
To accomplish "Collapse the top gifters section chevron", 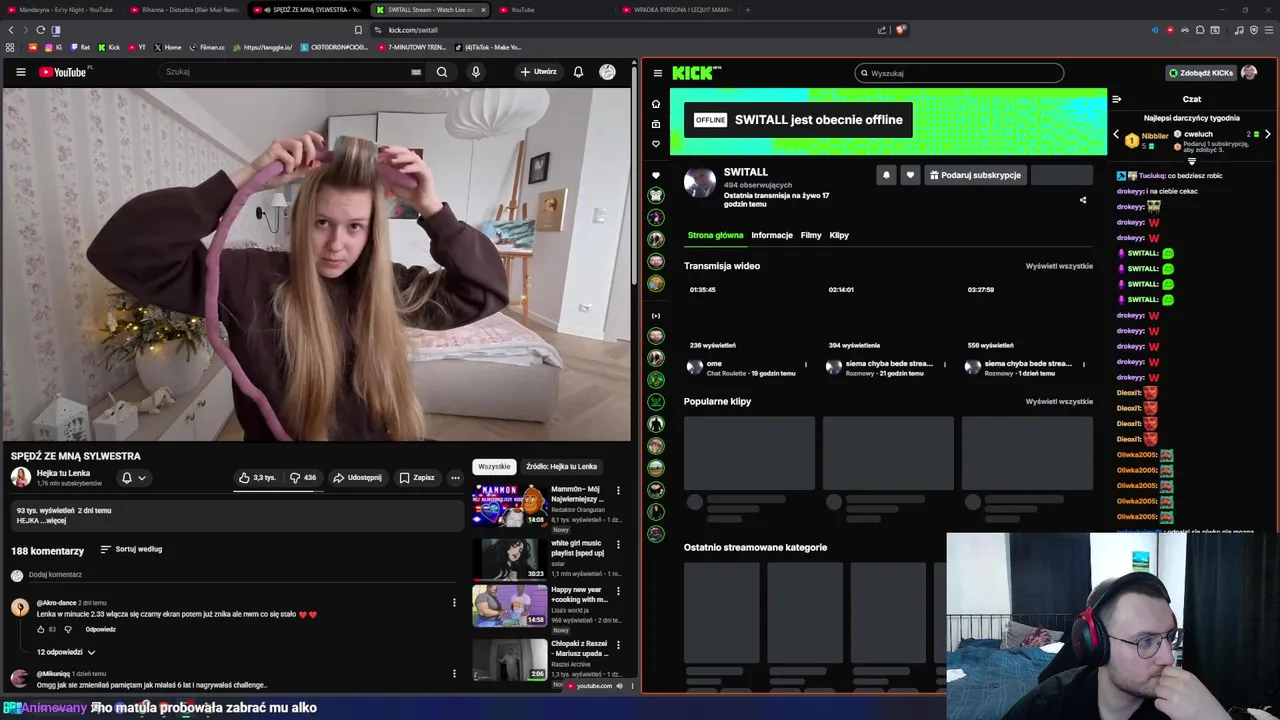I will click(1191, 161).
